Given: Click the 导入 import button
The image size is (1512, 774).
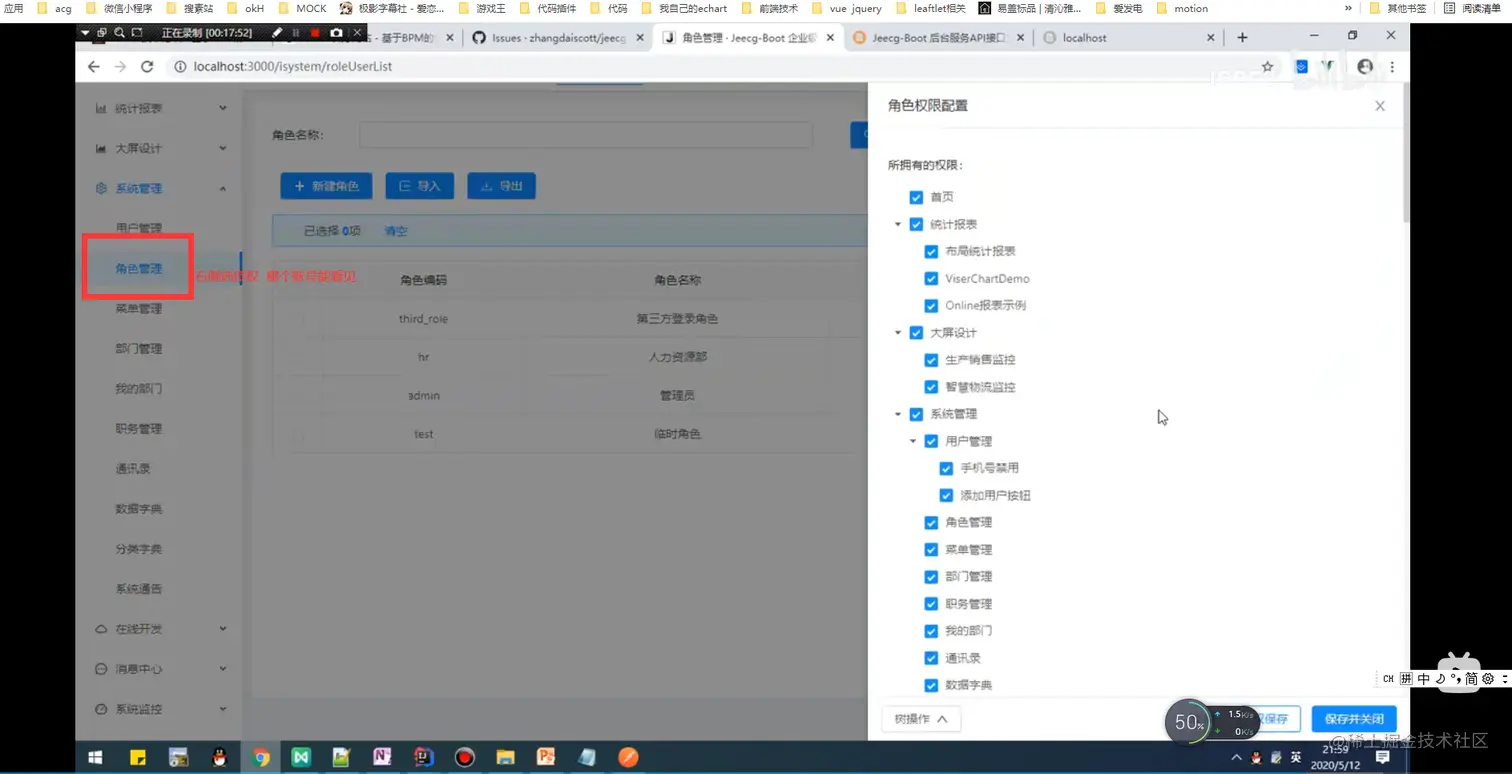Looking at the screenshot, I should point(419,185).
